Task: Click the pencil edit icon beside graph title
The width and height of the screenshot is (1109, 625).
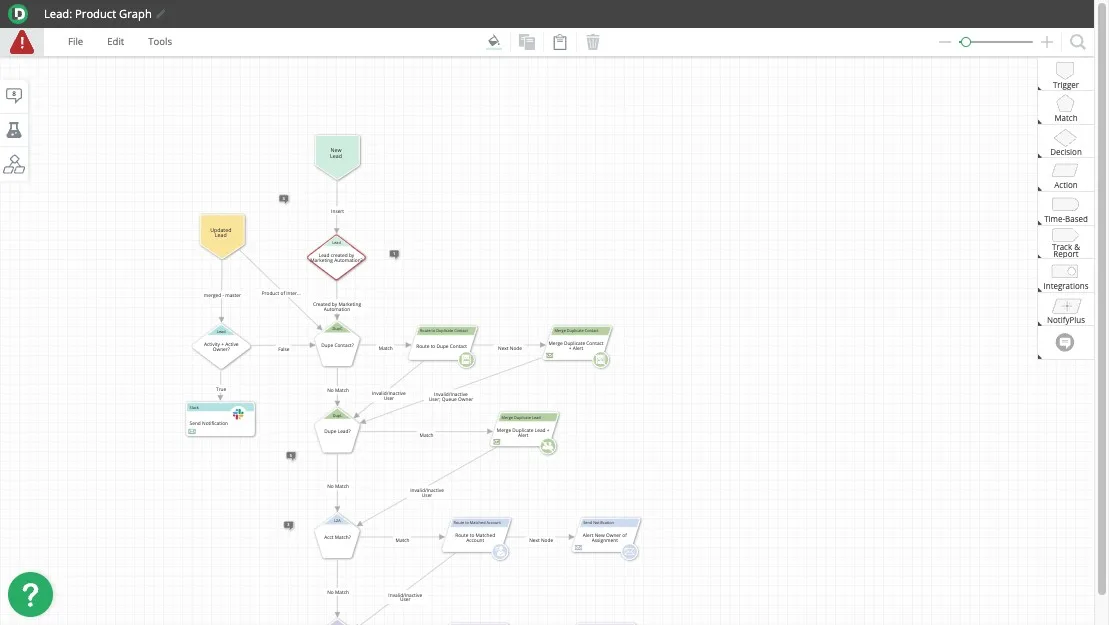Action: click(x=161, y=14)
